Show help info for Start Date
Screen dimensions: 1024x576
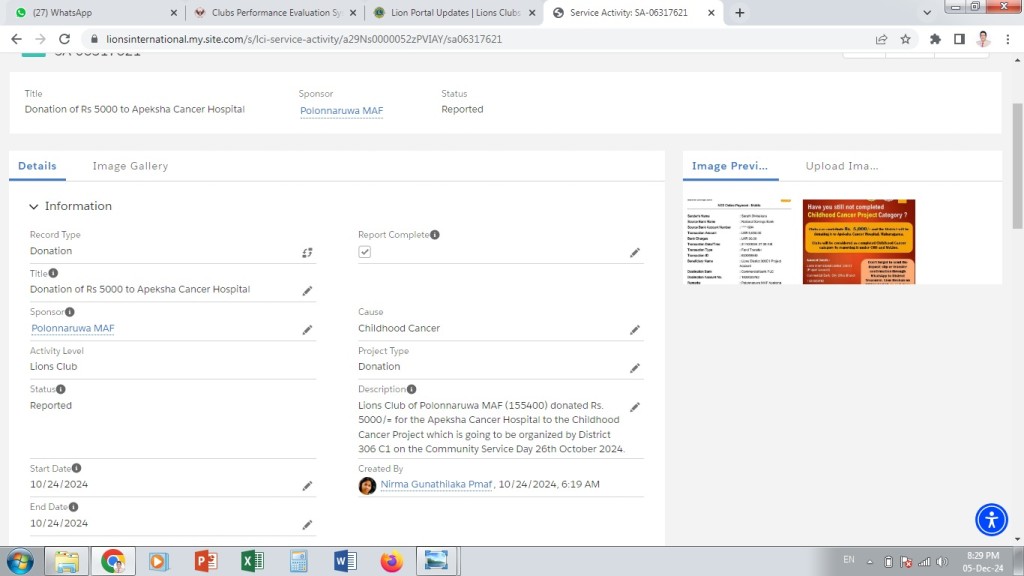click(x=76, y=468)
